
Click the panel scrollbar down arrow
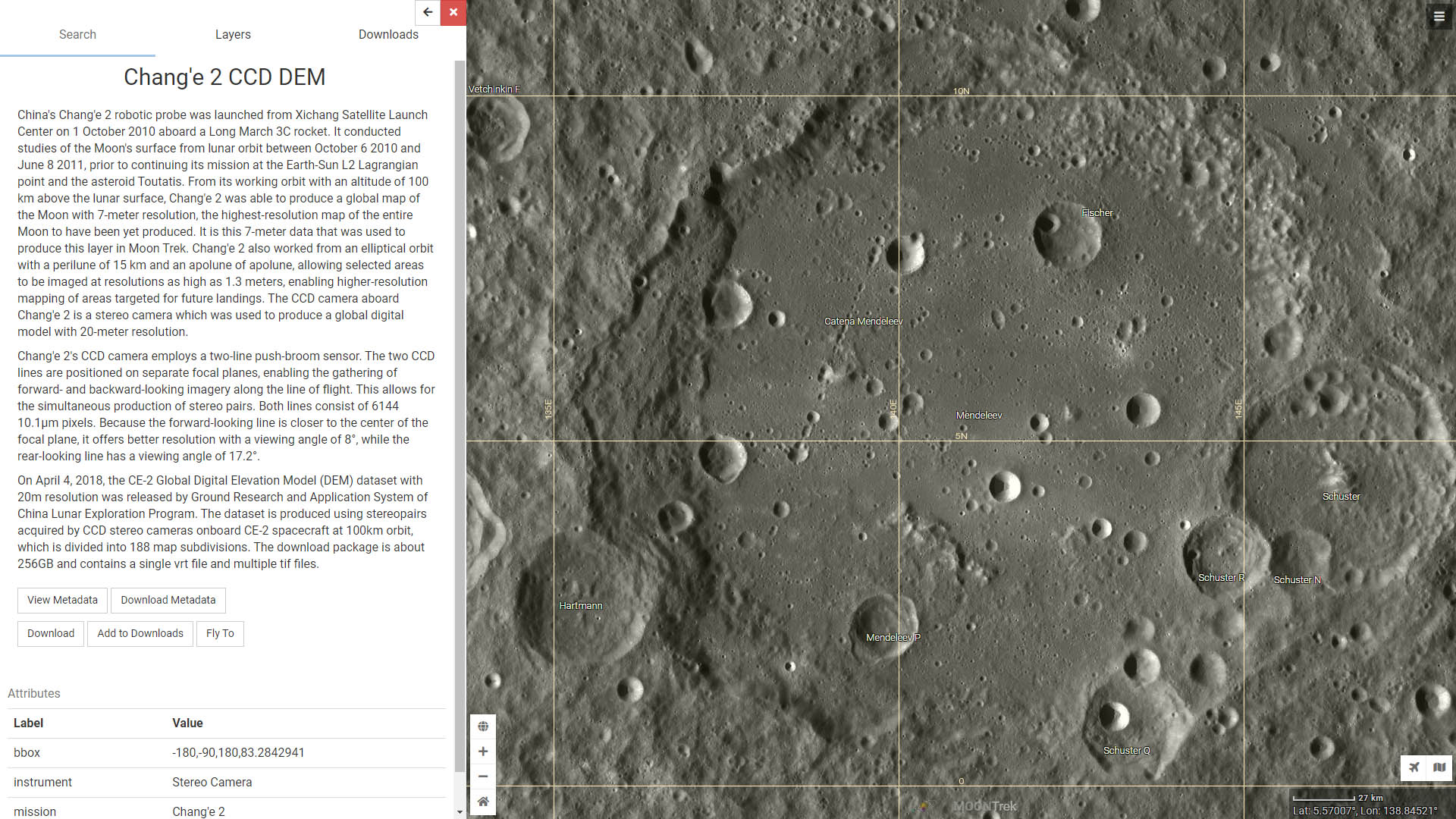coord(460,812)
